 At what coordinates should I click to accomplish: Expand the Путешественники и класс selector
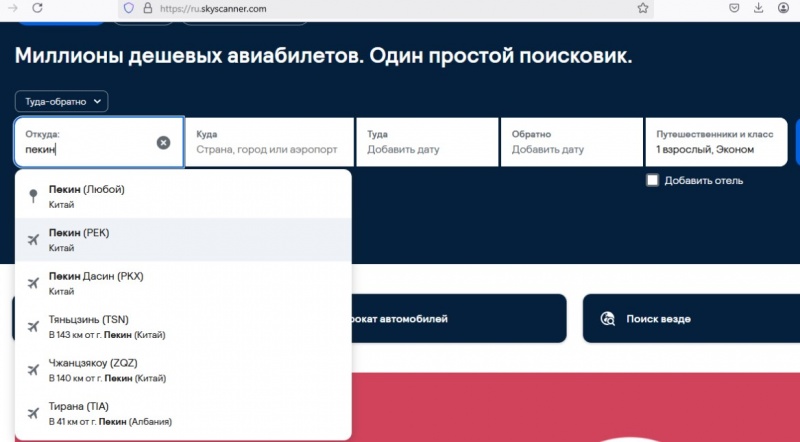(x=716, y=142)
